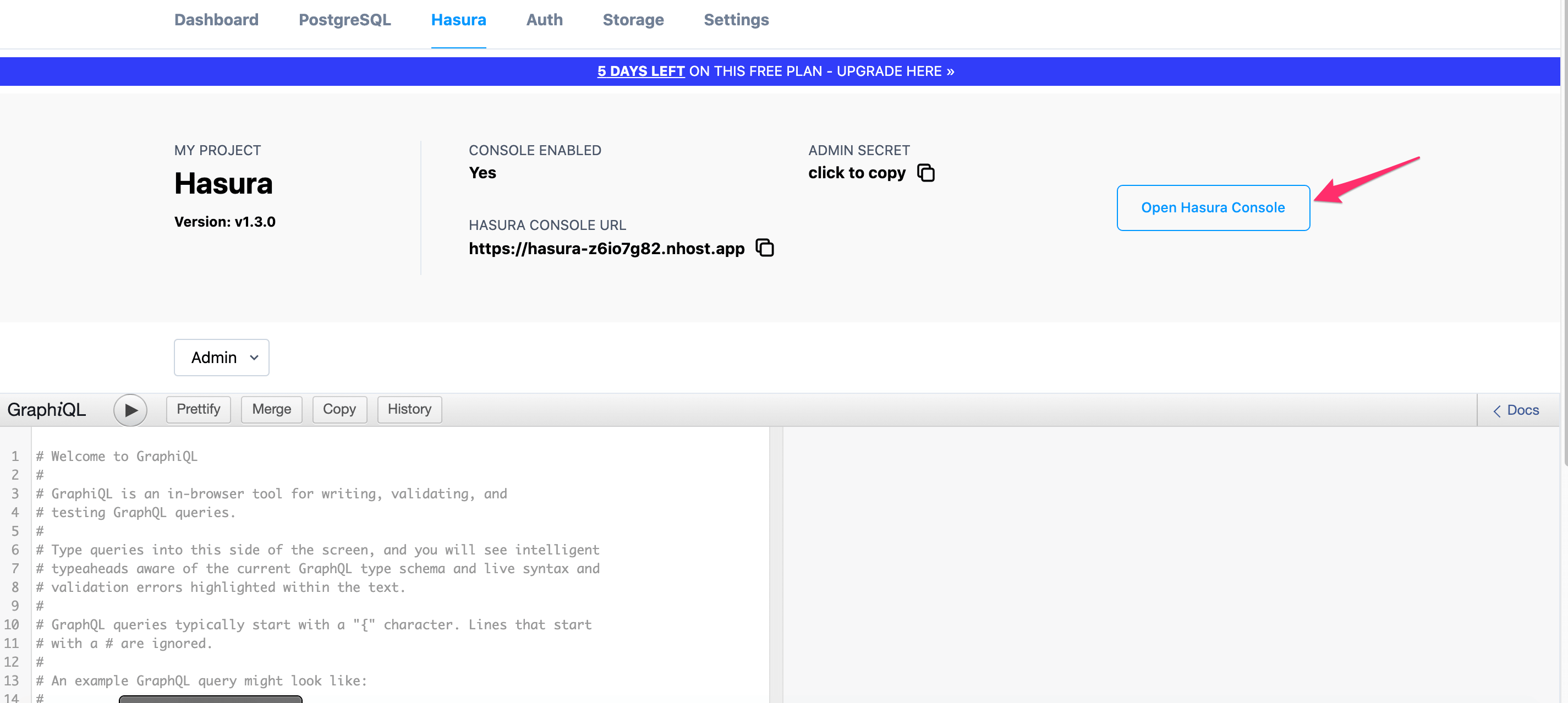Open the Admin role dropdown
Viewport: 1568px width, 703px height.
[x=221, y=358]
